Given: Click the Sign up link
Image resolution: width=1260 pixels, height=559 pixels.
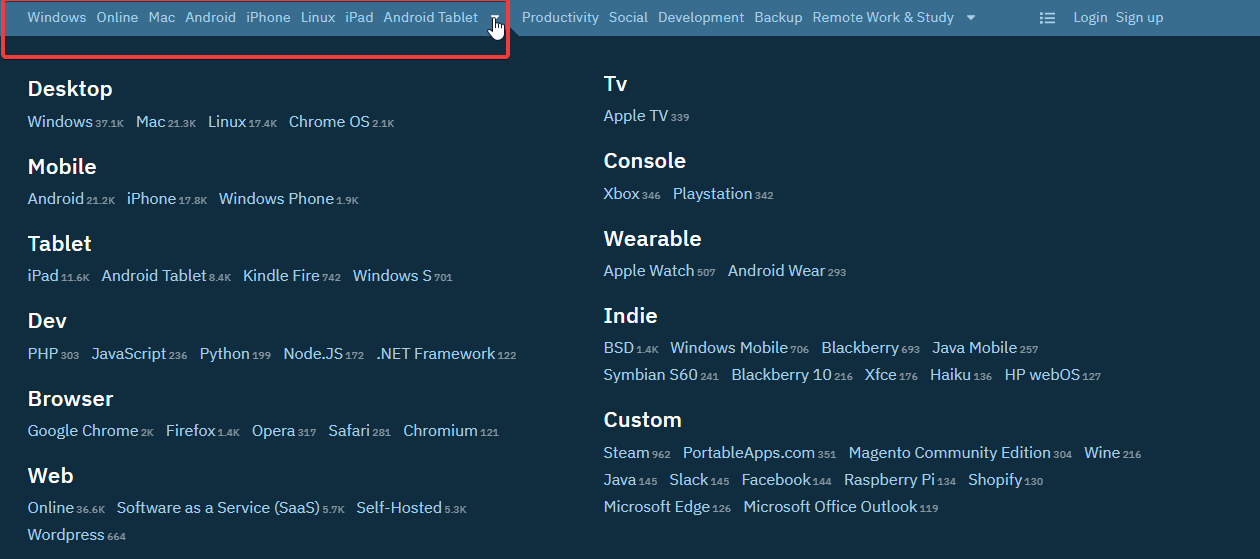Looking at the screenshot, I should pyautogui.click(x=1139, y=18).
